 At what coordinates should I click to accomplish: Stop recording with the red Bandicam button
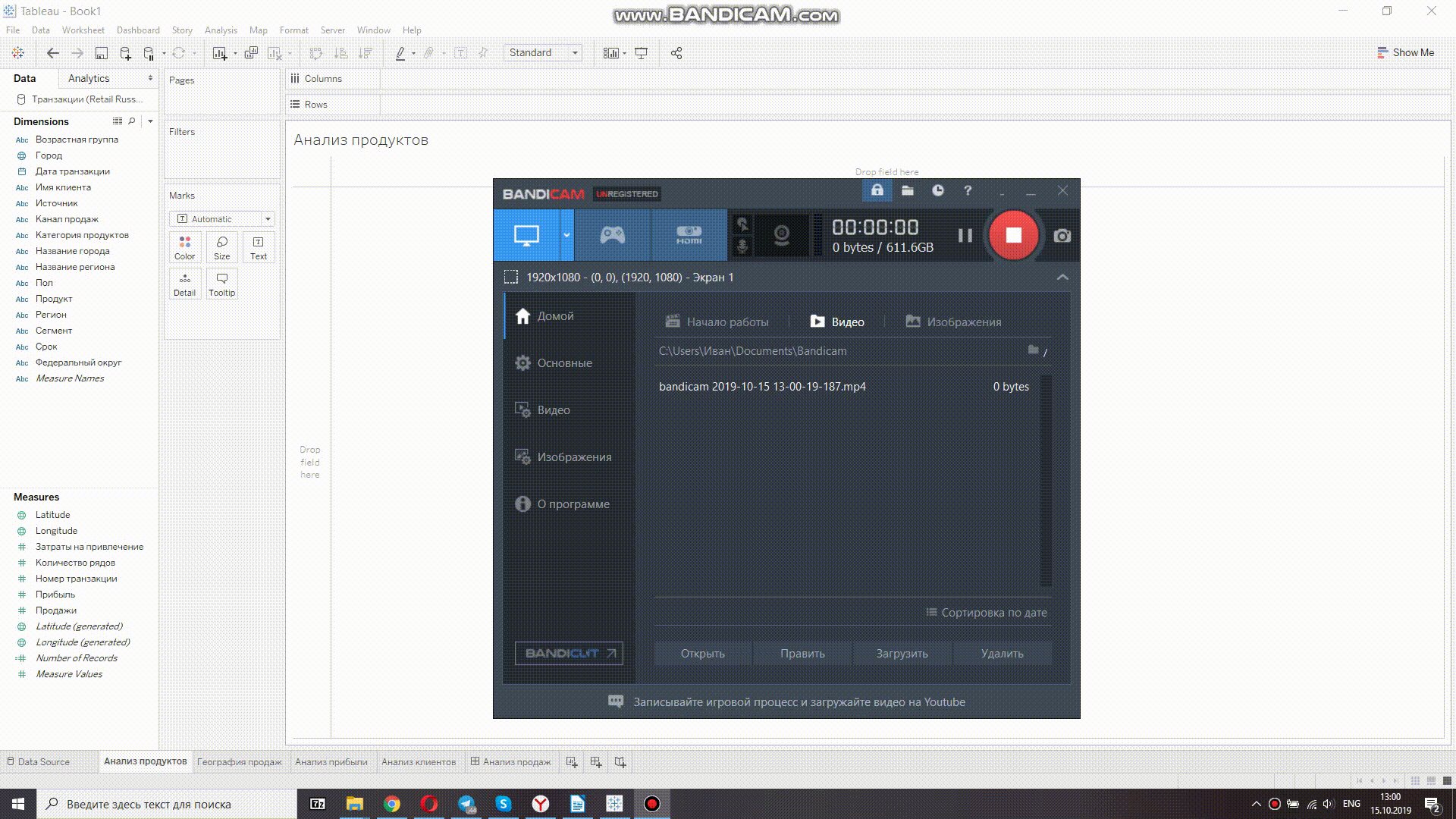1013,236
